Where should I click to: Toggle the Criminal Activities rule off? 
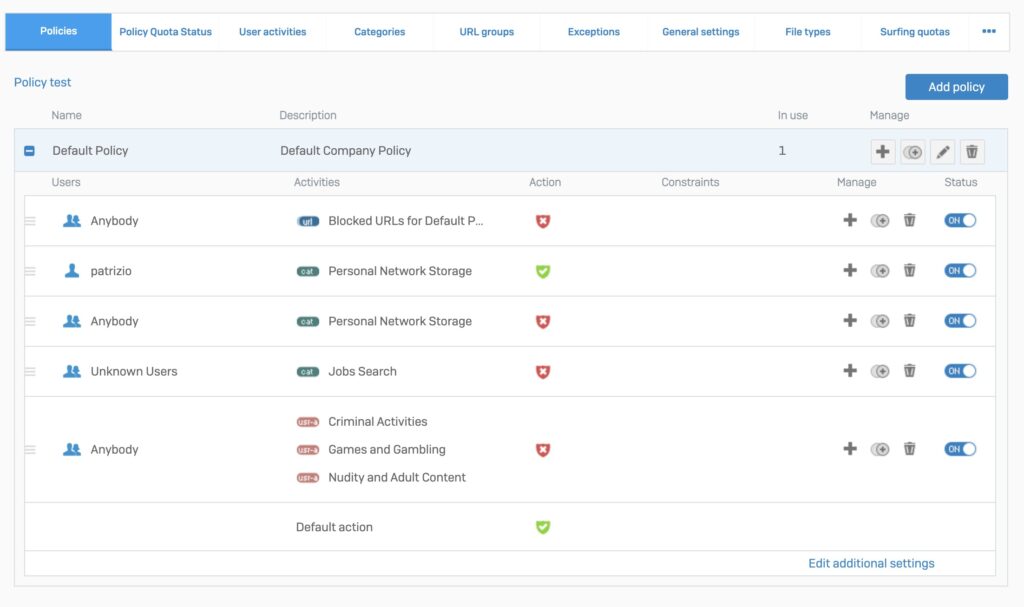pyautogui.click(x=959, y=449)
